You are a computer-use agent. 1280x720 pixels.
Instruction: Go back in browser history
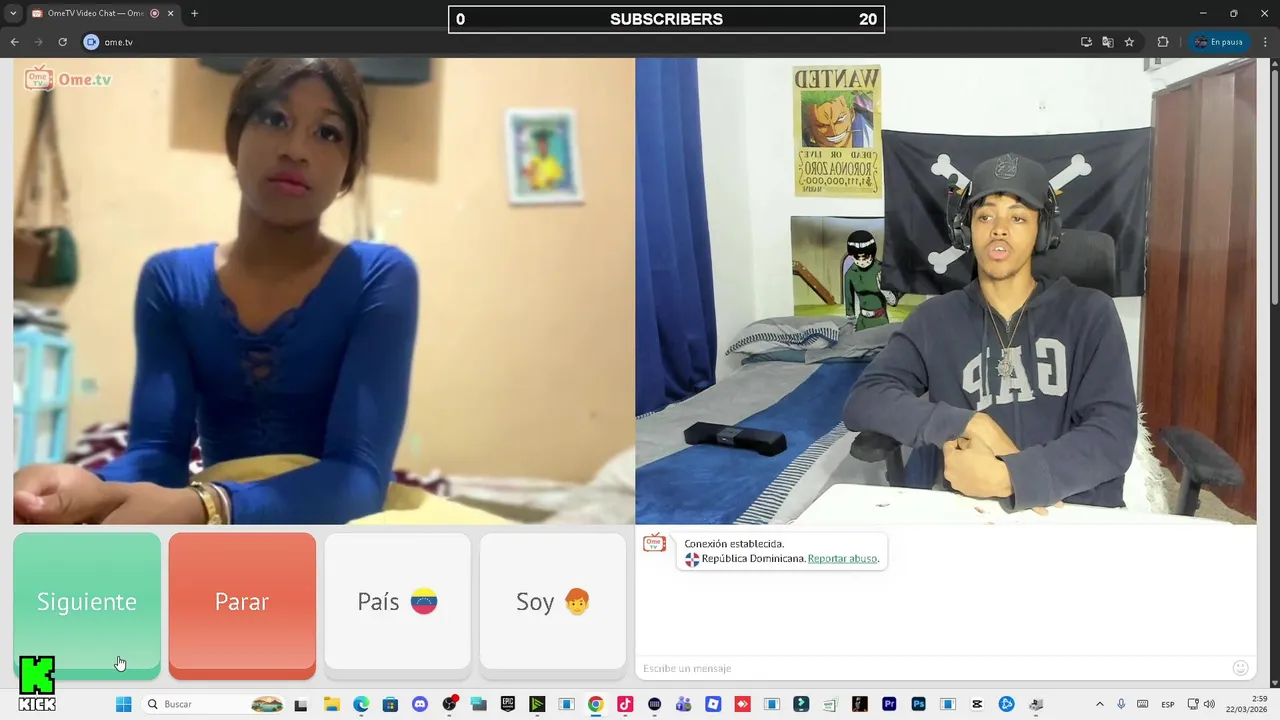tap(14, 42)
